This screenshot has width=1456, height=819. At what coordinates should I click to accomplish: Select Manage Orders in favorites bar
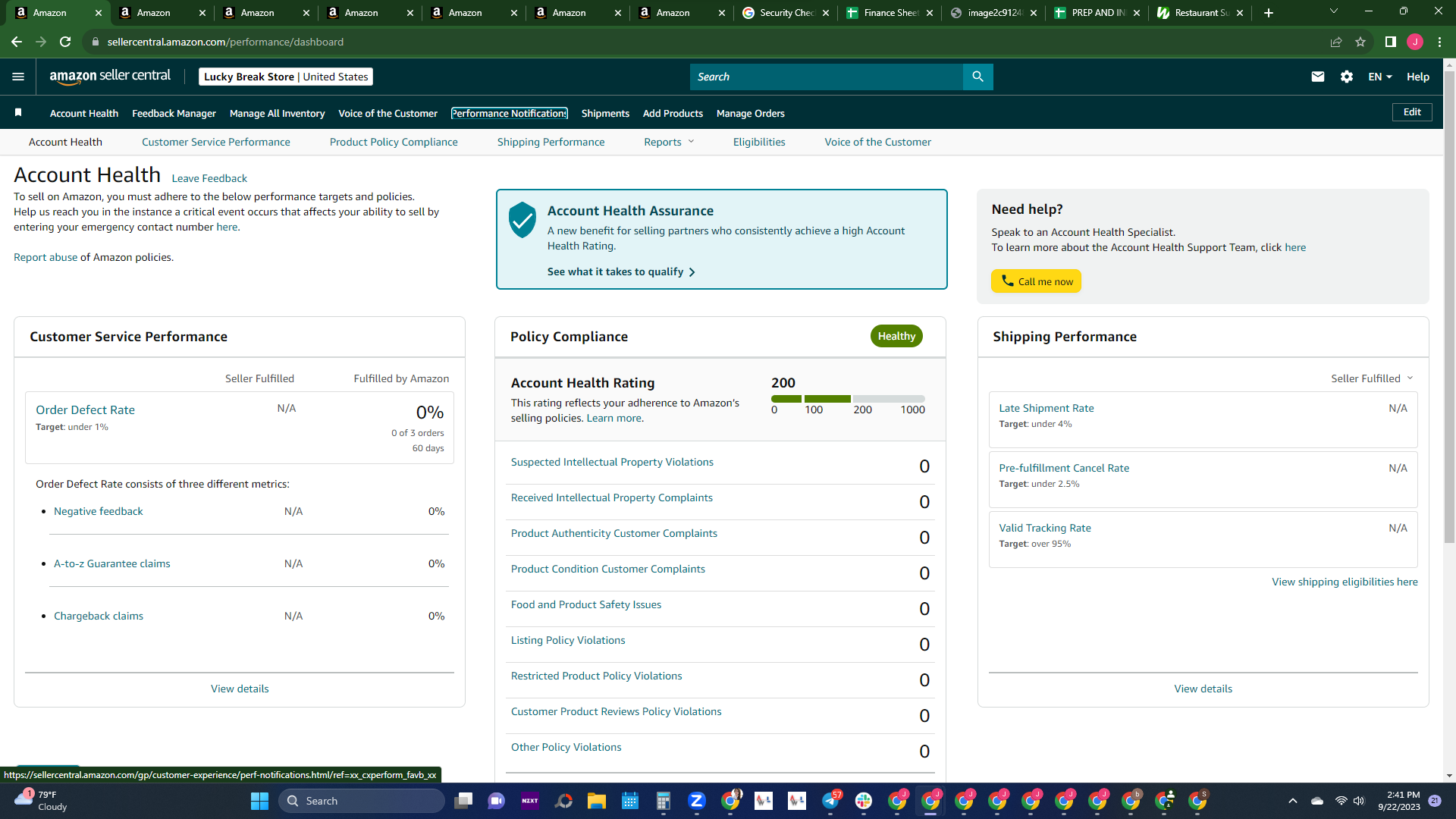(x=751, y=113)
